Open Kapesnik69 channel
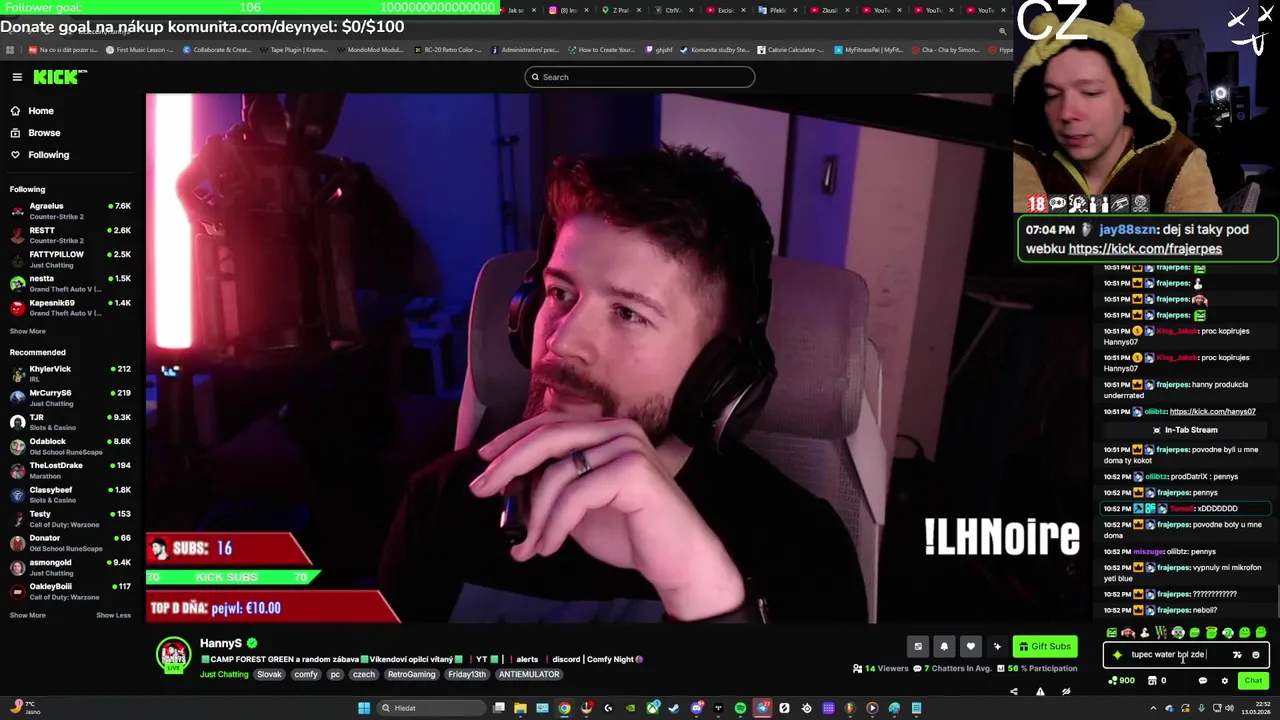1280x720 pixels. pyautogui.click(x=70, y=307)
